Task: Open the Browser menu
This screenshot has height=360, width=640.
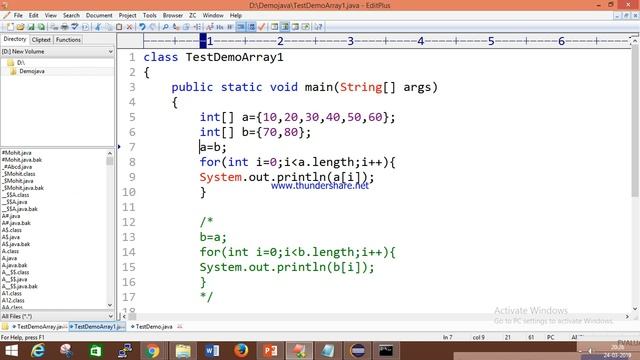Action: click(x=173, y=16)
